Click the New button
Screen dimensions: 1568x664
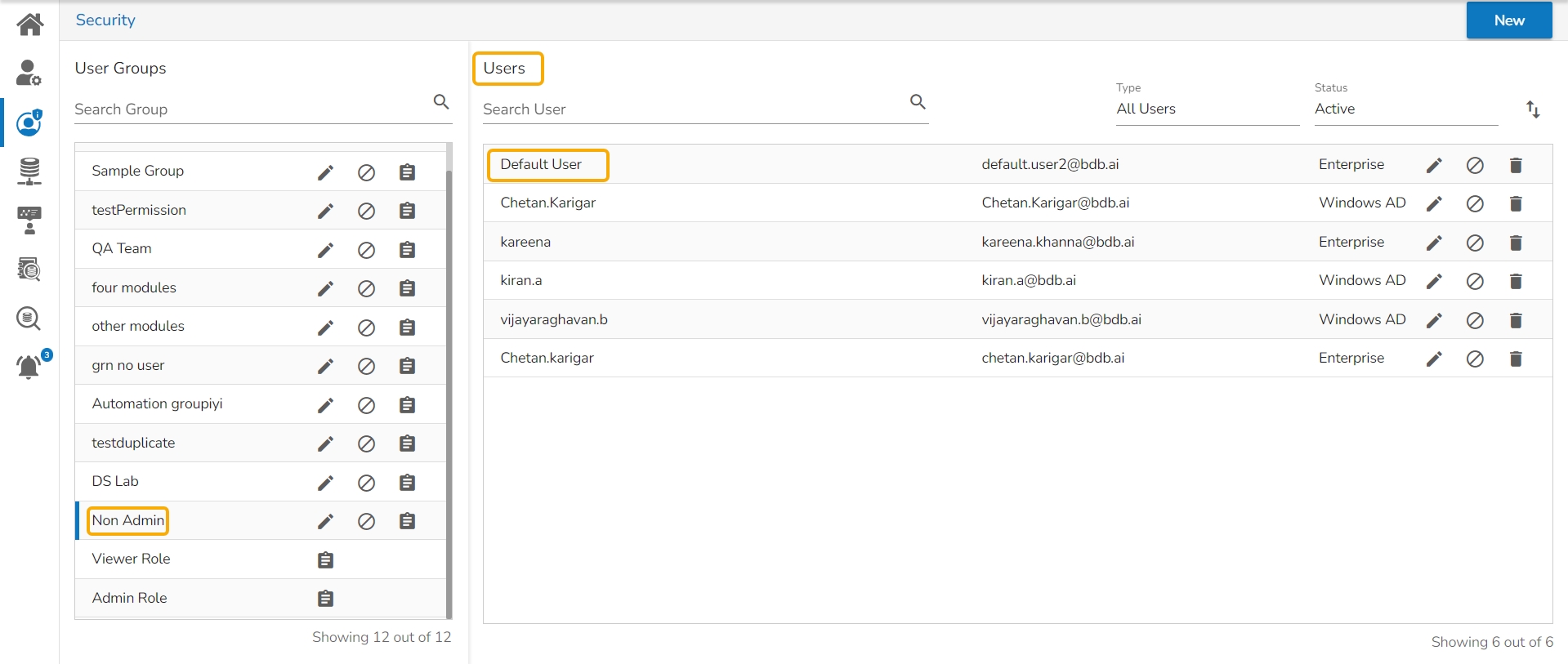pyautogui.click(x=1508, y=20)
